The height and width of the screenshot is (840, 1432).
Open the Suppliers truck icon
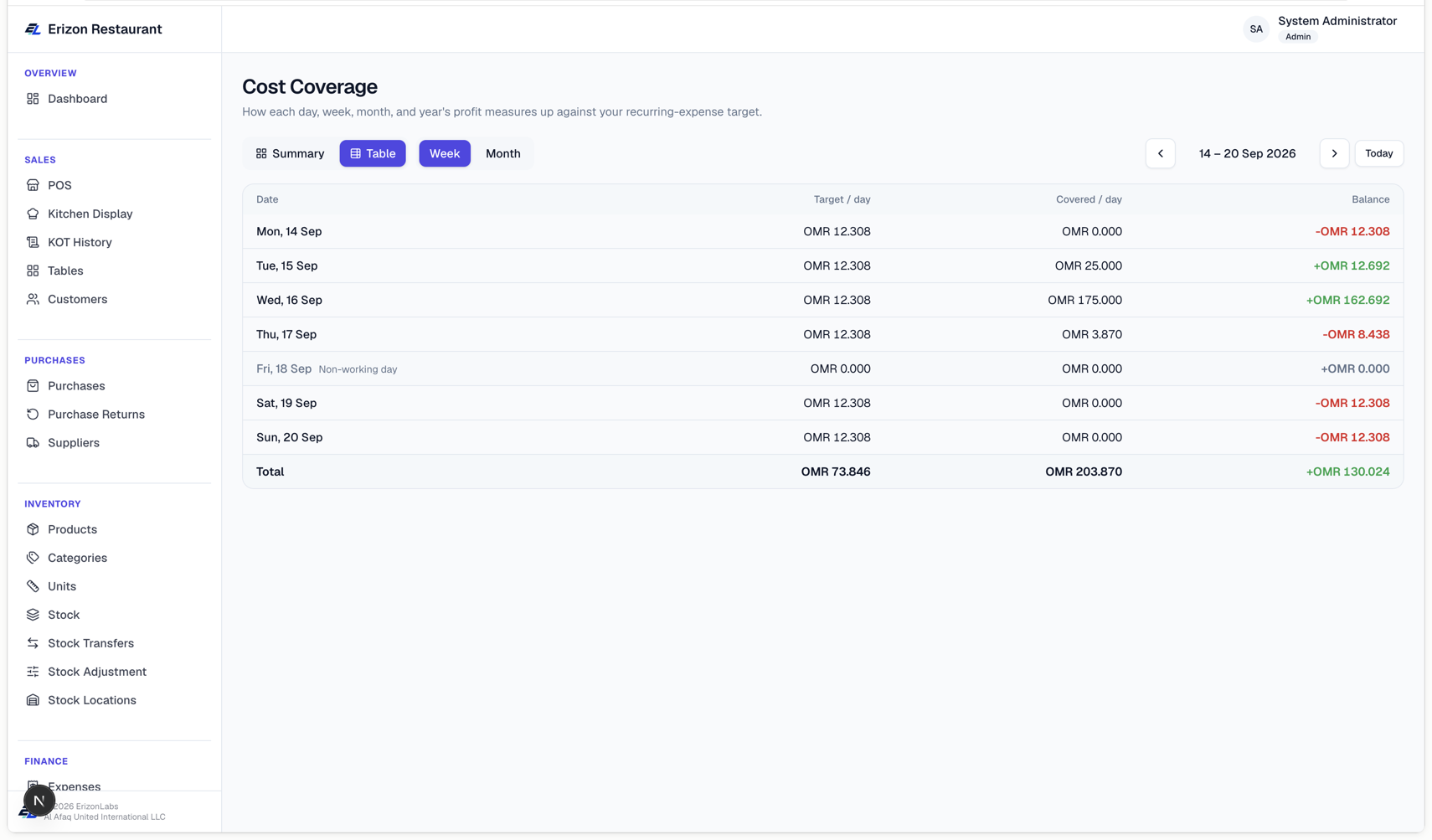(33, 443)
